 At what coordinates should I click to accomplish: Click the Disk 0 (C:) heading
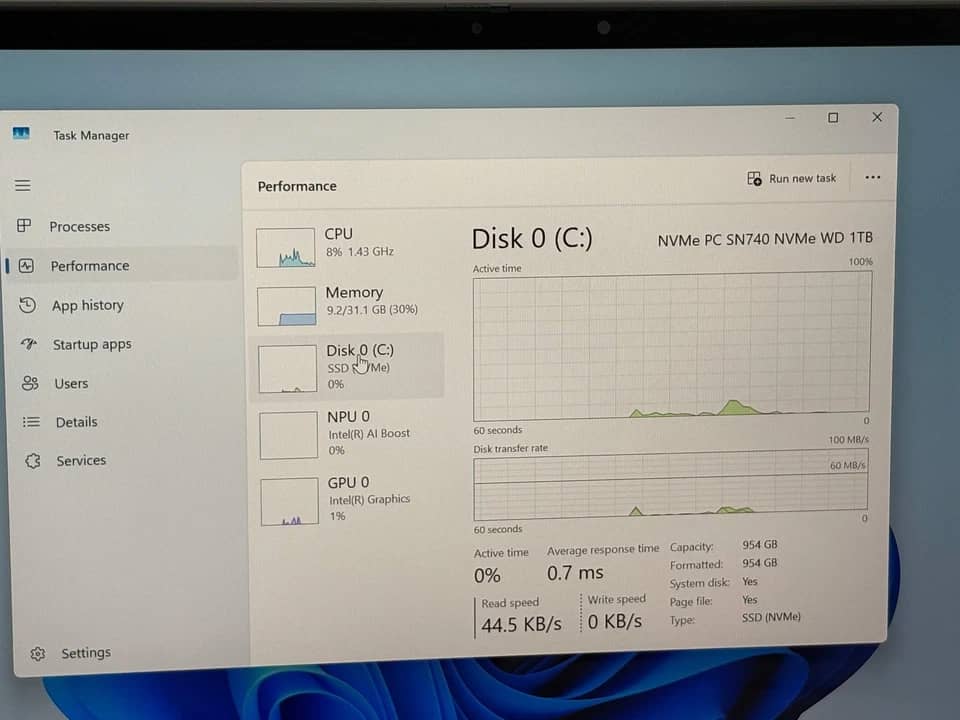532,238
